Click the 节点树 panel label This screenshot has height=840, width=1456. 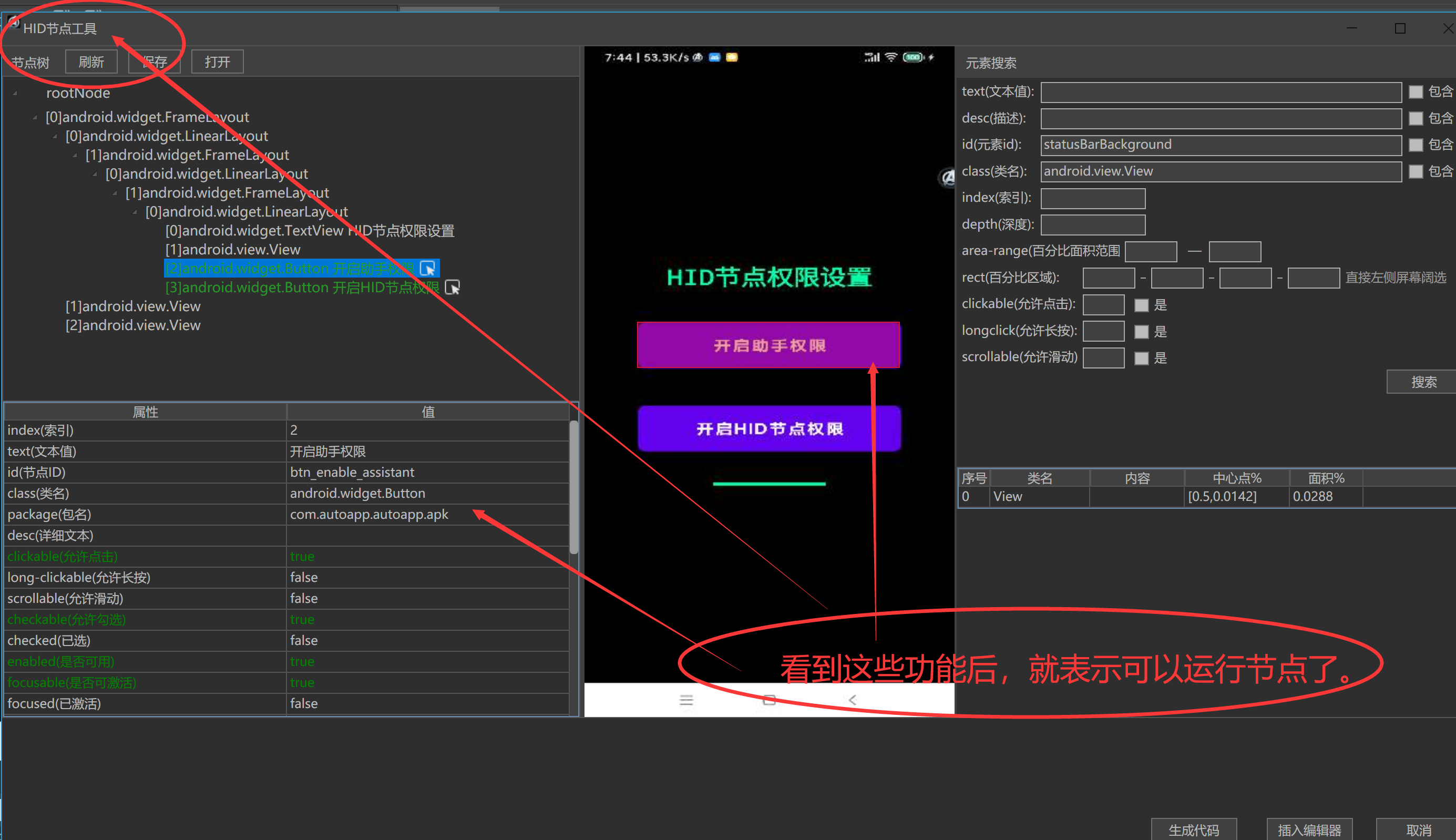[x=30, y=63]
